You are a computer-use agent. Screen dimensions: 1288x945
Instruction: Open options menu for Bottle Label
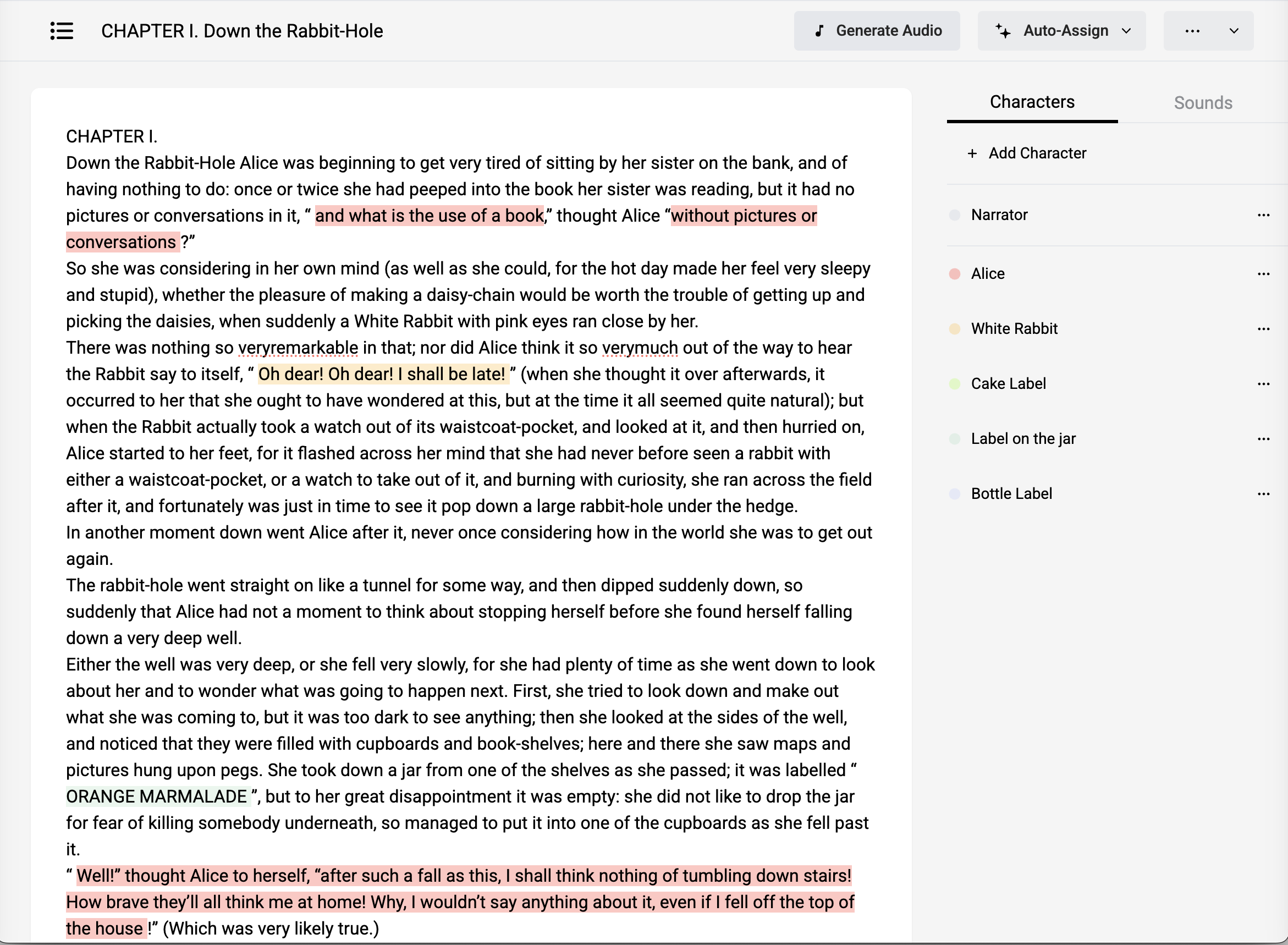1264,493
